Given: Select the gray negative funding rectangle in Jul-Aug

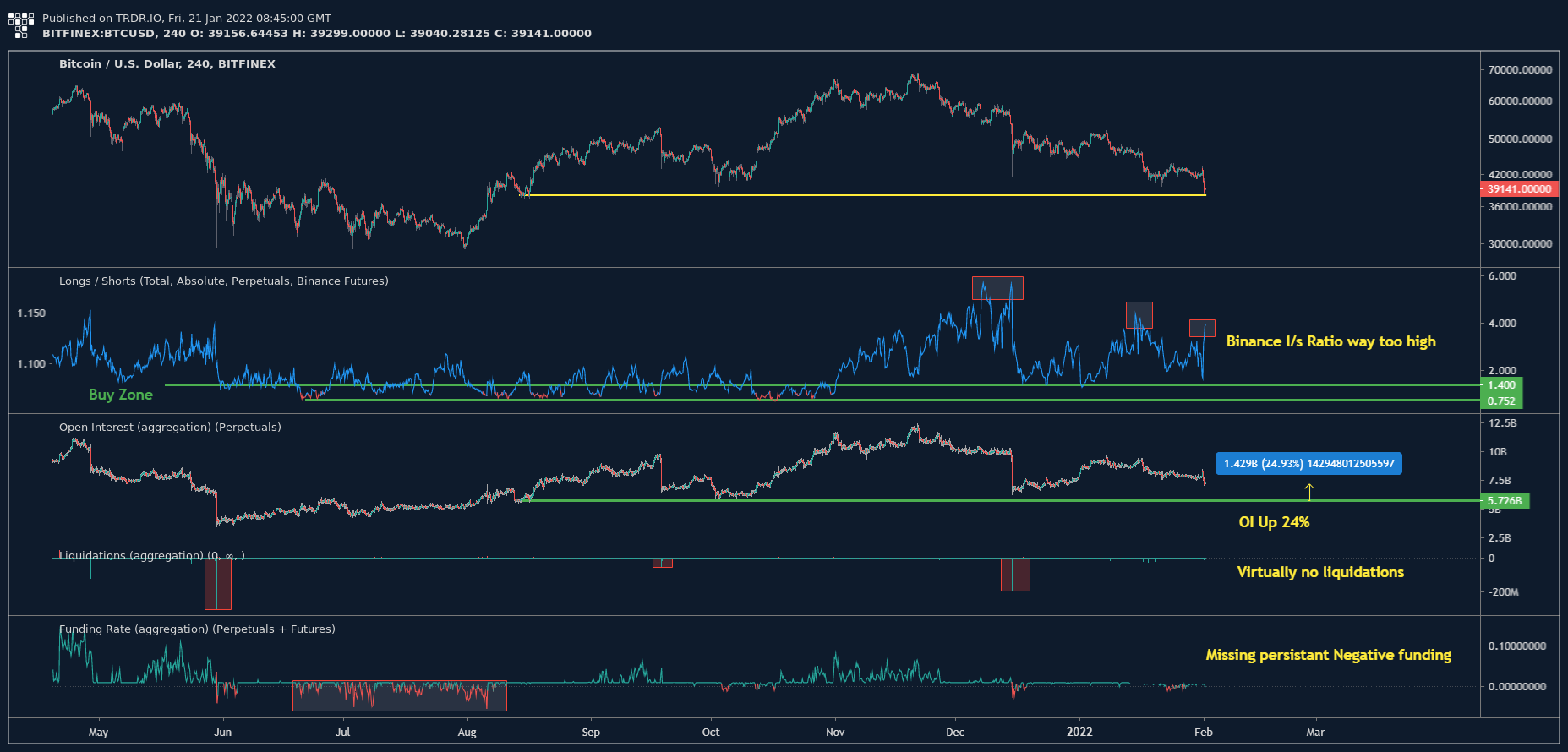Looking at the screenshot, I should click(399, 696).
